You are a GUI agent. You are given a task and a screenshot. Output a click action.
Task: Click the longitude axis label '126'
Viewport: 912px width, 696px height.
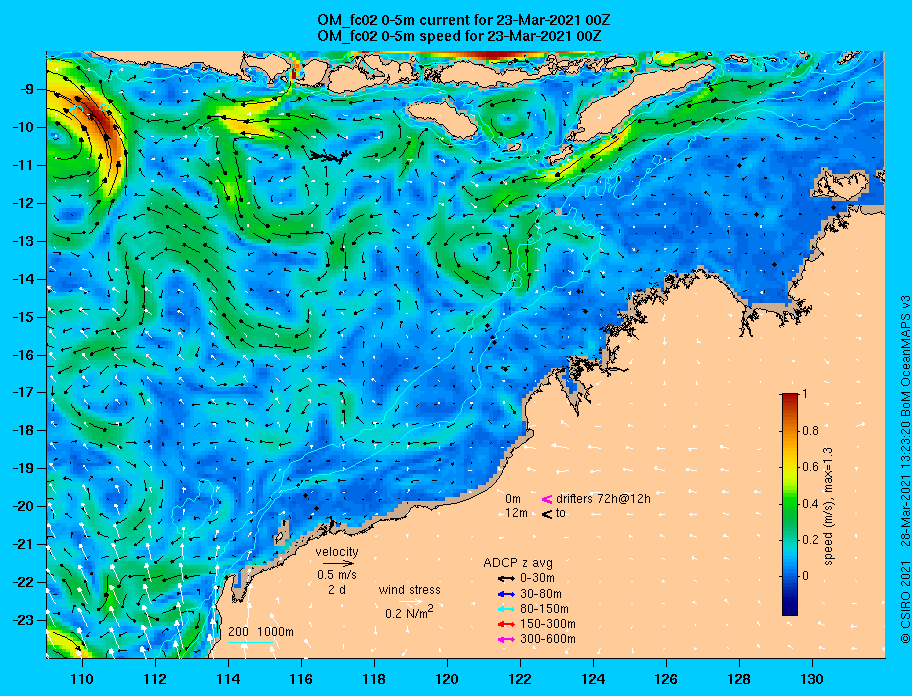click(666, 679)
